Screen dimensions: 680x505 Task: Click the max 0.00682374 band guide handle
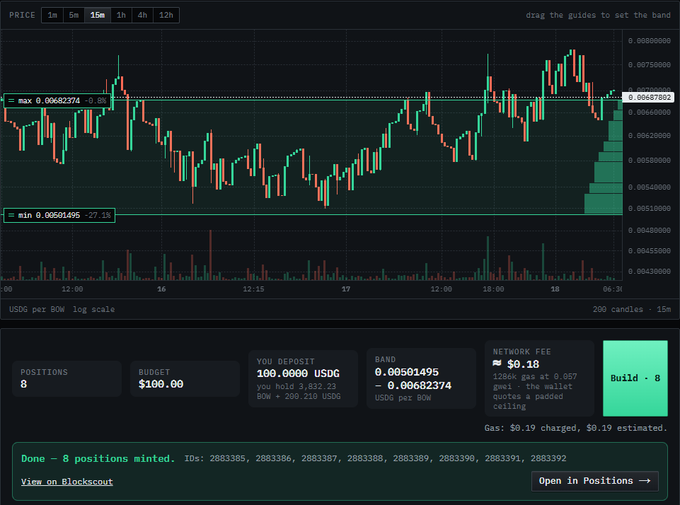coord(57,101)
